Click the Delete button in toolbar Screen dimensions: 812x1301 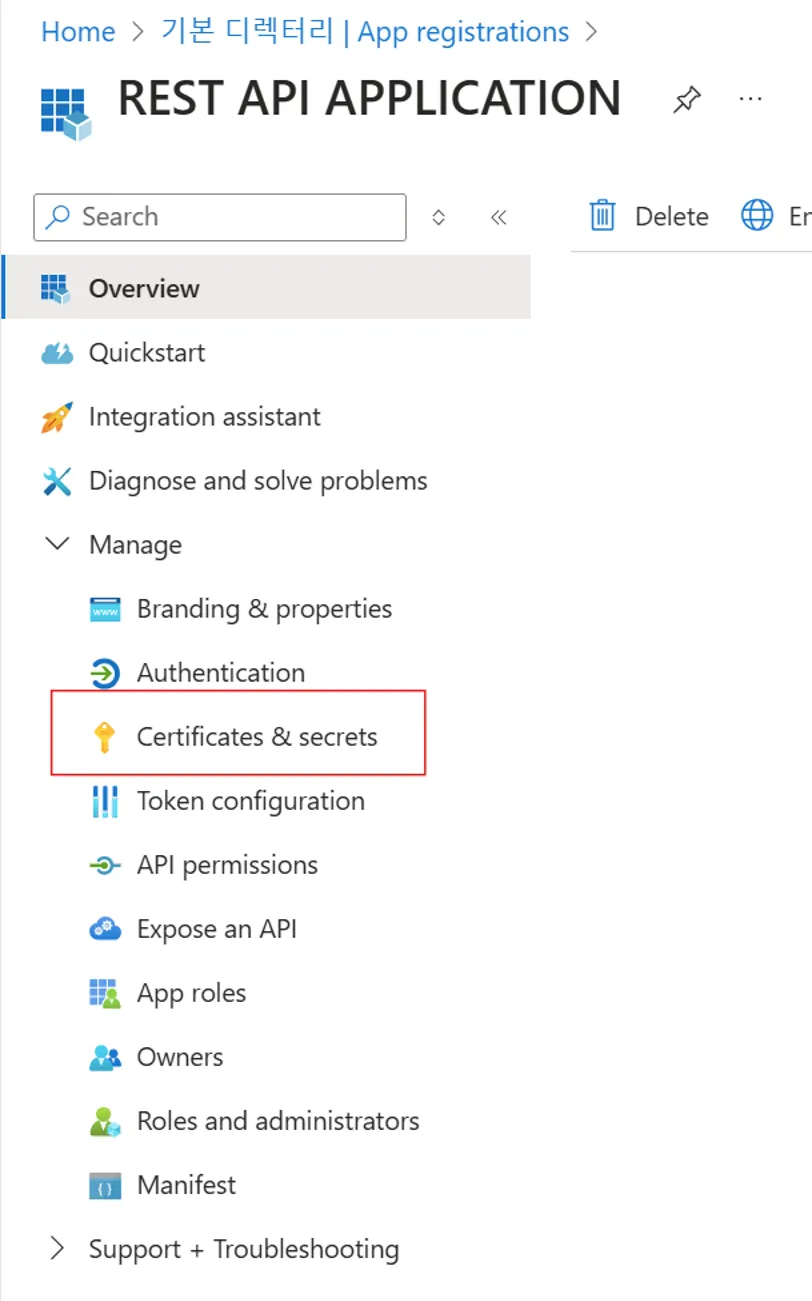pos(649,216)
